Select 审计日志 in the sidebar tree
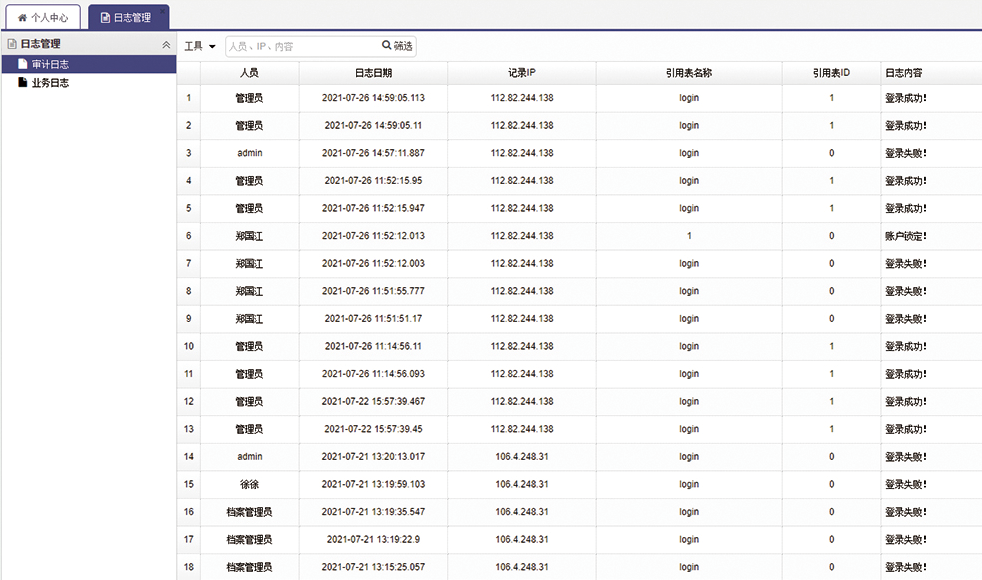This screenshot has height=580, width=982. point(50,64)
